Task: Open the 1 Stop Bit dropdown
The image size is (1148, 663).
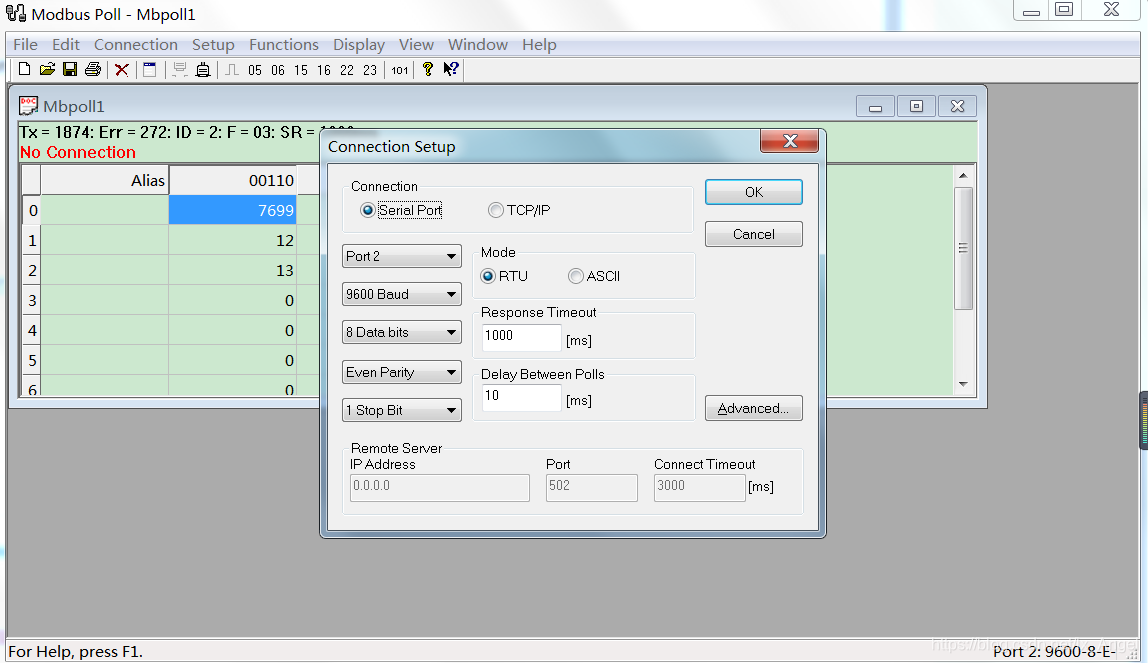Action: tap(401, 410)
